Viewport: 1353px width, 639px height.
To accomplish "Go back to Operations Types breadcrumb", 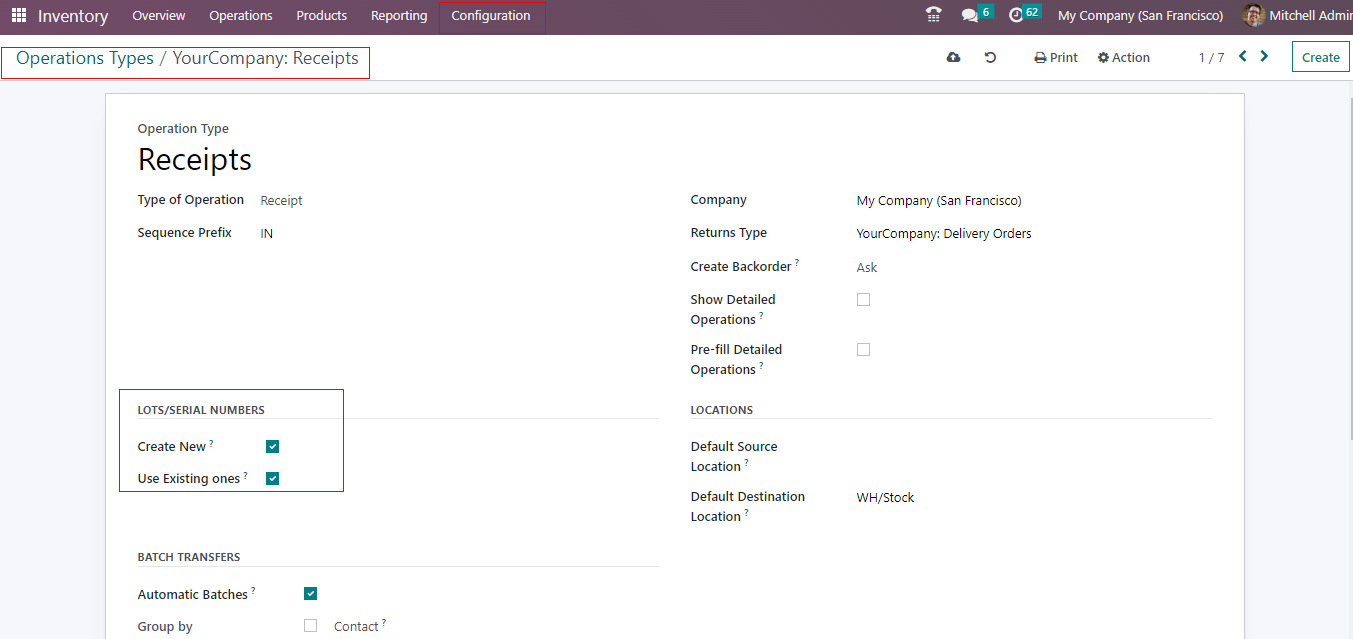I will (x=85, y=59).
